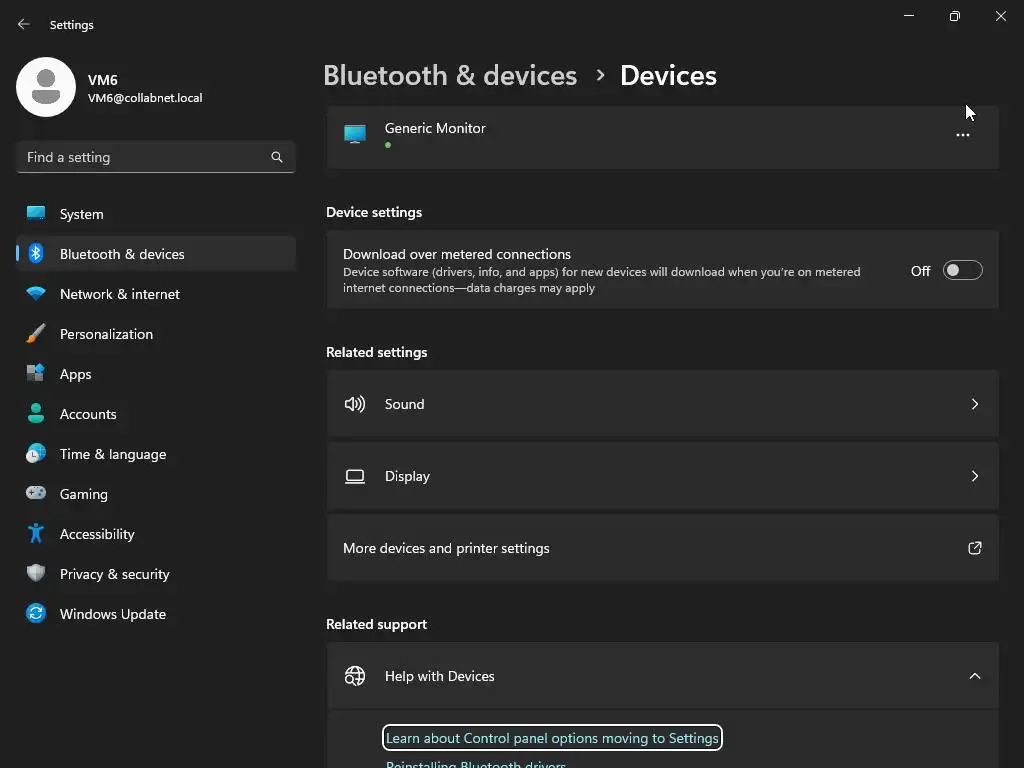The width and height of the screenshot is (1024, 768).
Task: Open Control panel options moving to Settings link
Action: pos(552,738)
